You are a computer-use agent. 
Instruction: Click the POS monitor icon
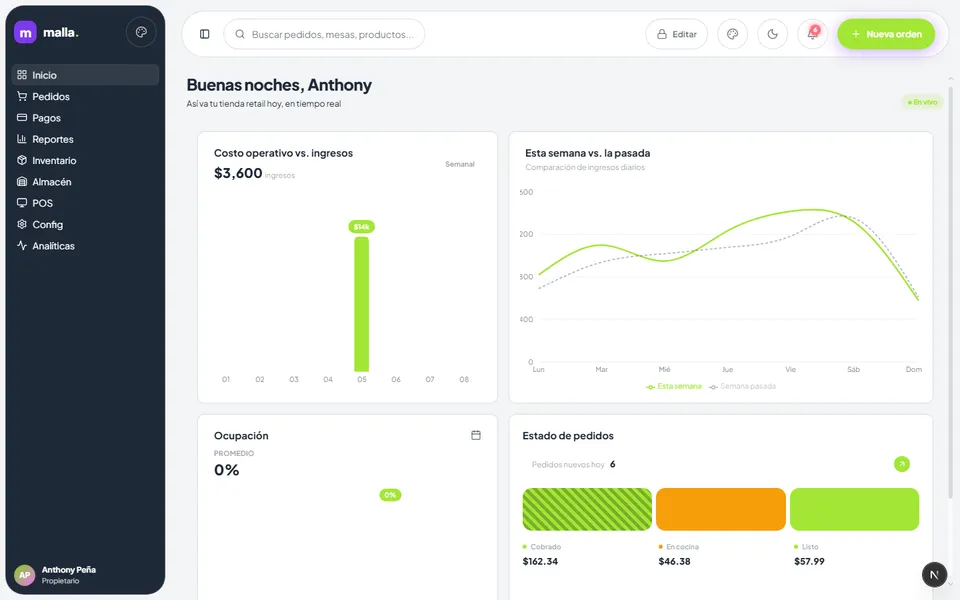pyautogui.click(x=22, y=203)
